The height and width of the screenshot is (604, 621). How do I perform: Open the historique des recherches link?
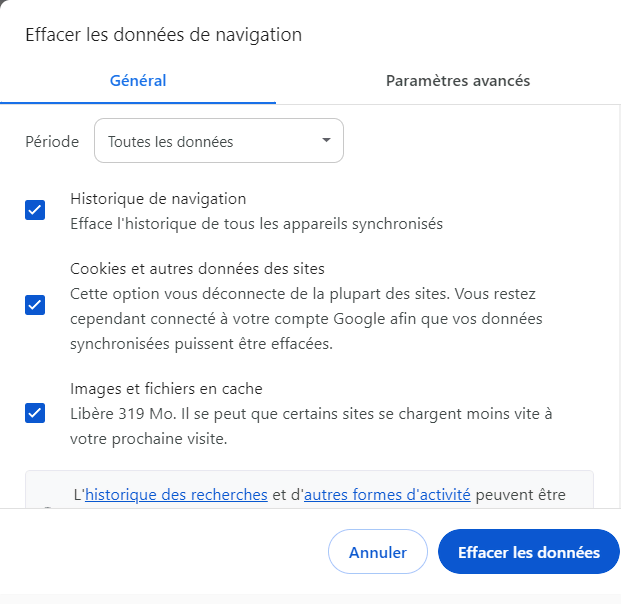pyautogui.click(x=176, y=494)
